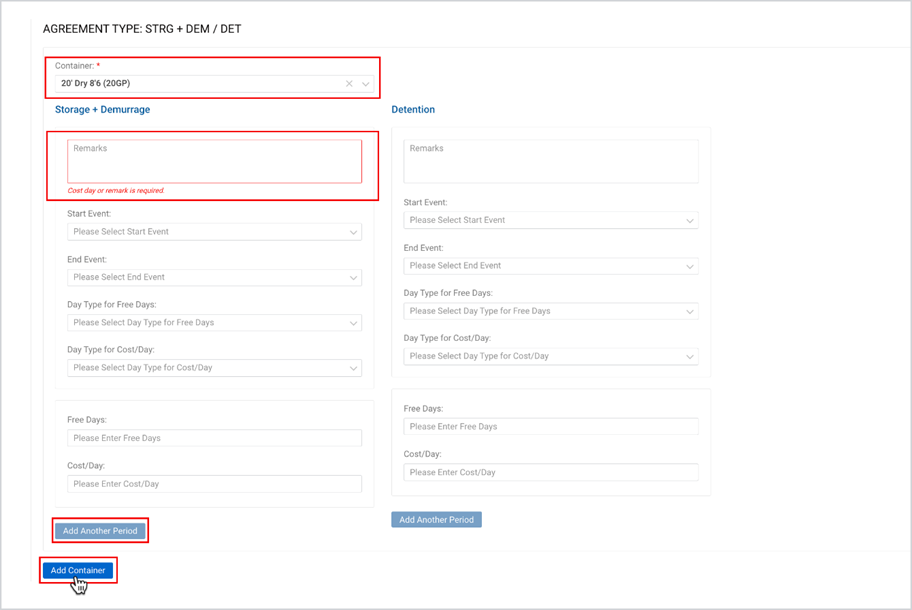Click into the Storage + Demurrage Remarks box
912x610 pixels.
(x=214, y=161)
